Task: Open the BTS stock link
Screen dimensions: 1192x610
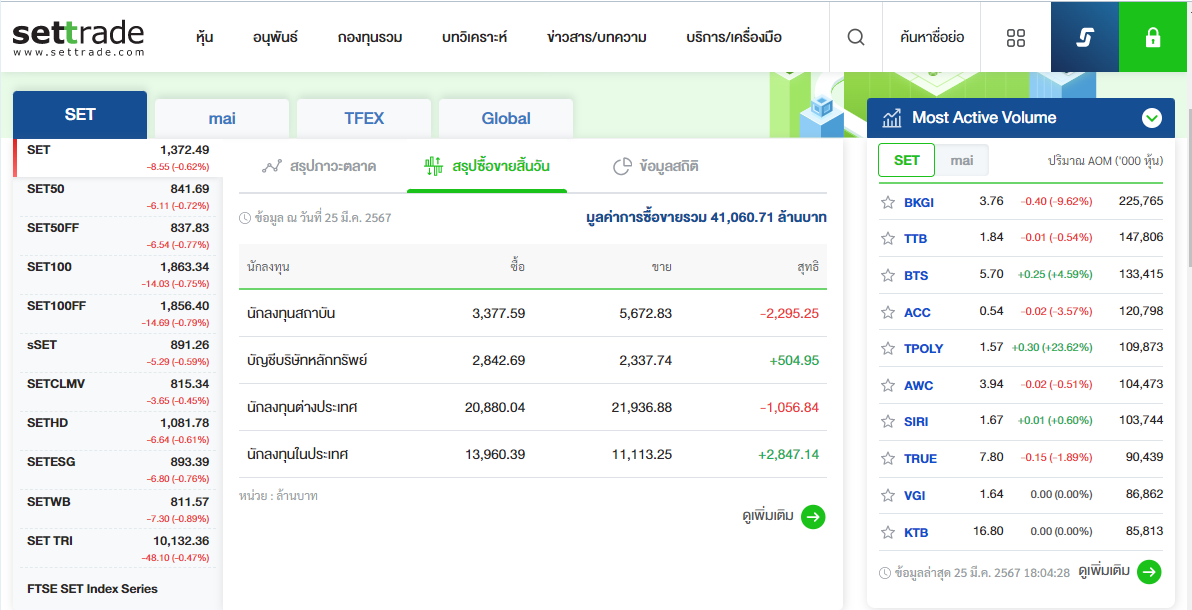Action: (916, 275)
